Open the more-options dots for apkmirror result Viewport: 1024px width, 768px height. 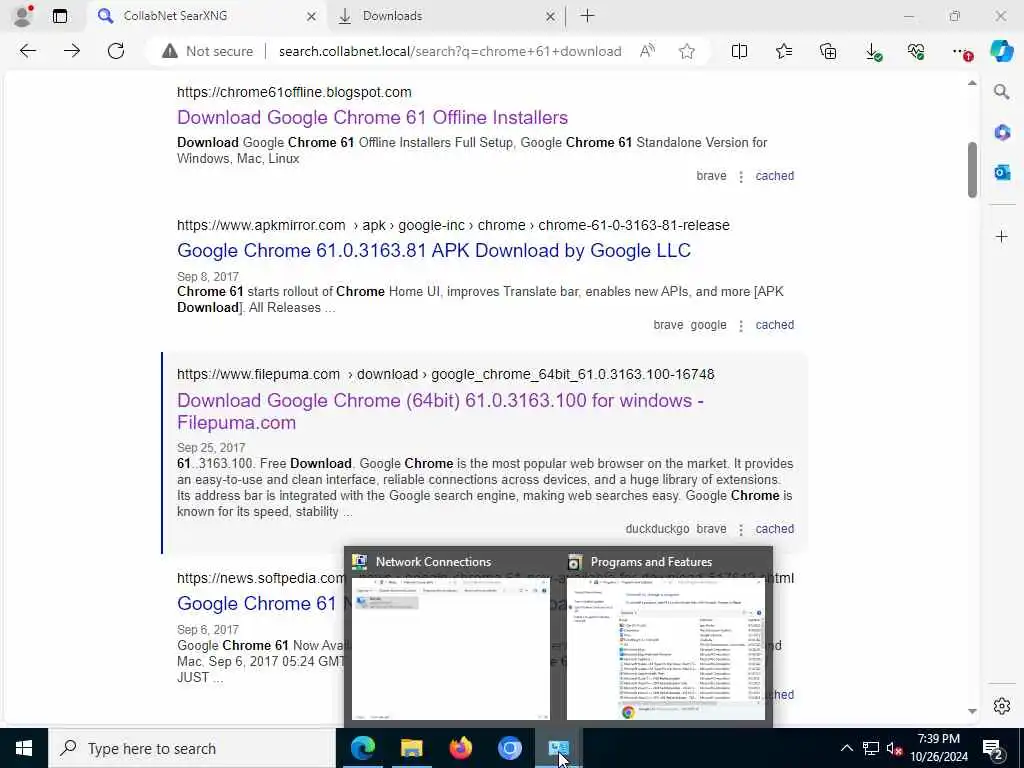[x=741, y=325]
